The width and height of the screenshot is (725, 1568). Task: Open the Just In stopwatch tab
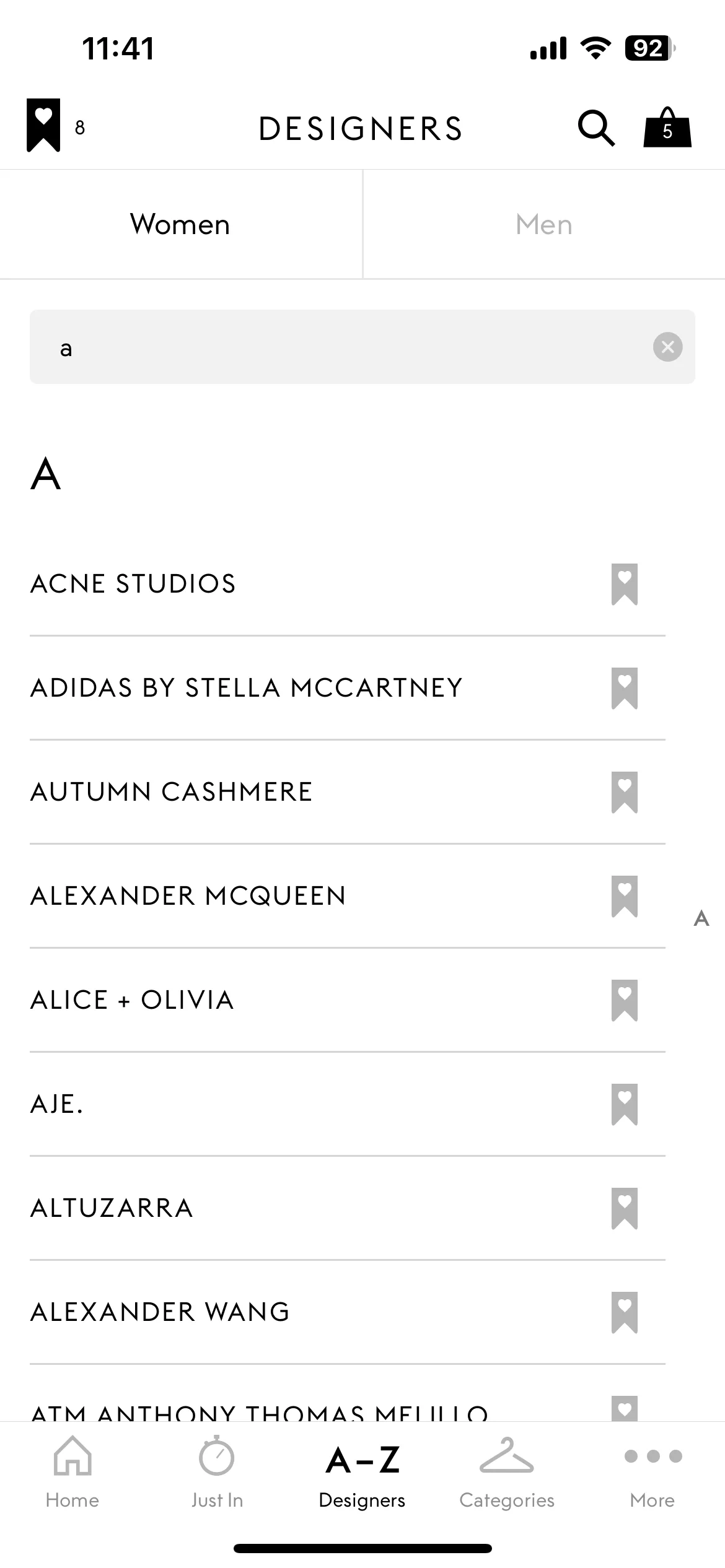pos(217,1473)
